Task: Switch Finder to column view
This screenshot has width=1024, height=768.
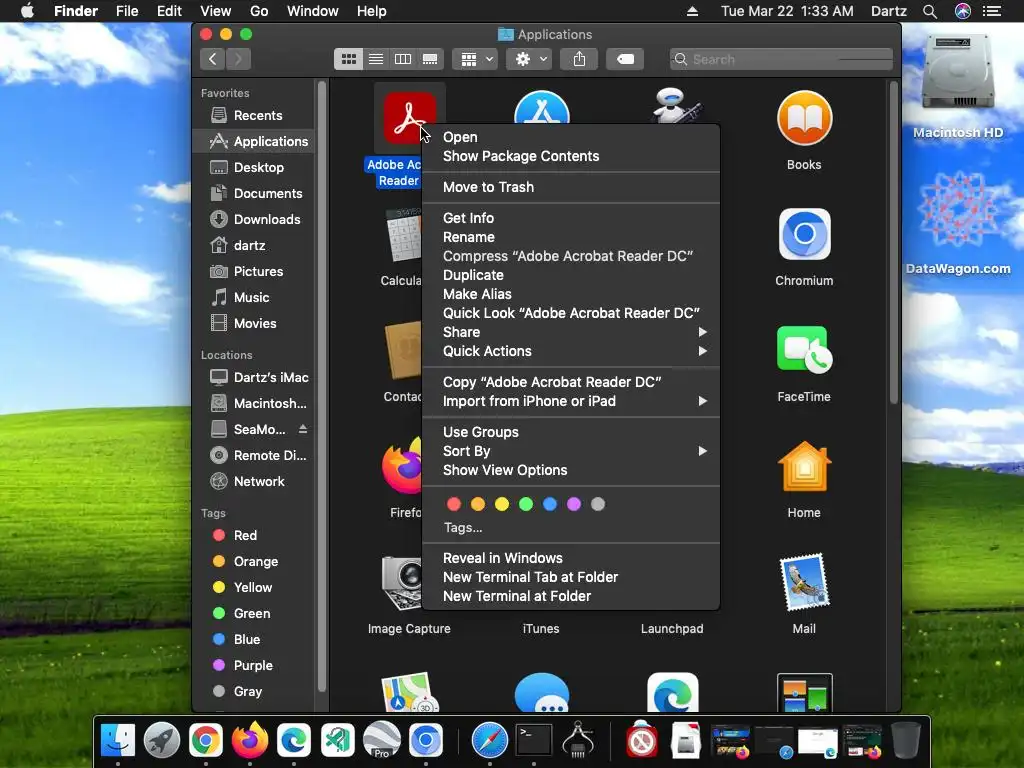Action: click(x=403, y=59)
